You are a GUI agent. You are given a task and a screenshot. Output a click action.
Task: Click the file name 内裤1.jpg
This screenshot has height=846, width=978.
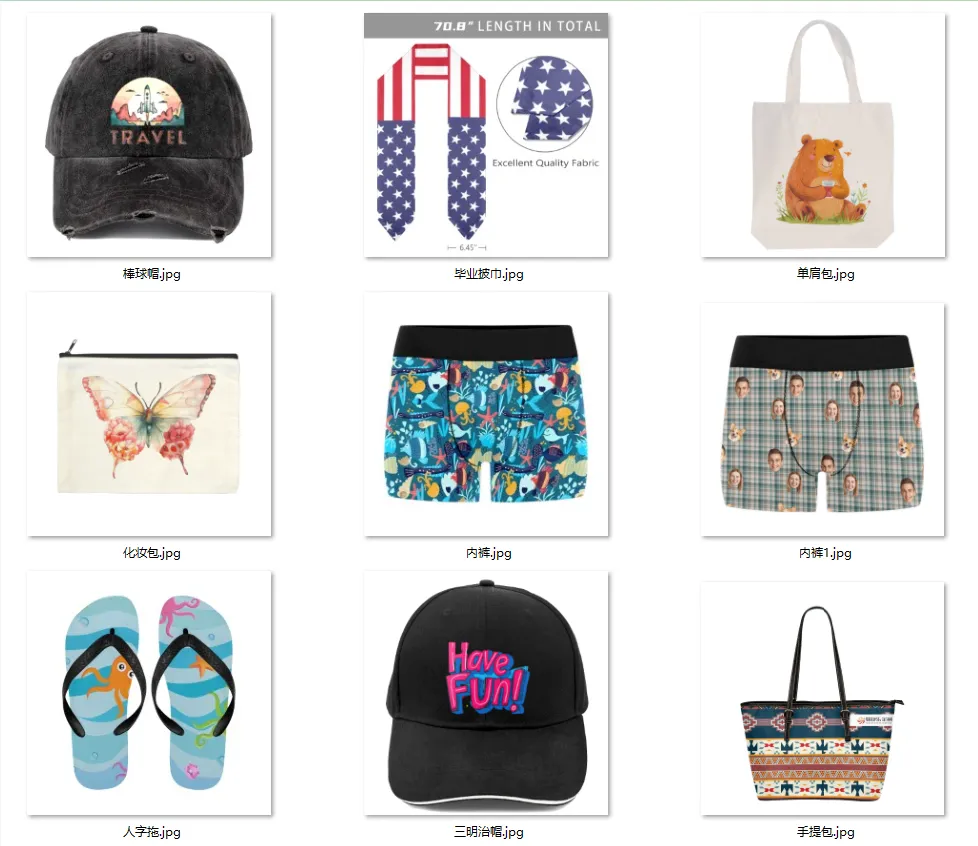pos(825,553)
